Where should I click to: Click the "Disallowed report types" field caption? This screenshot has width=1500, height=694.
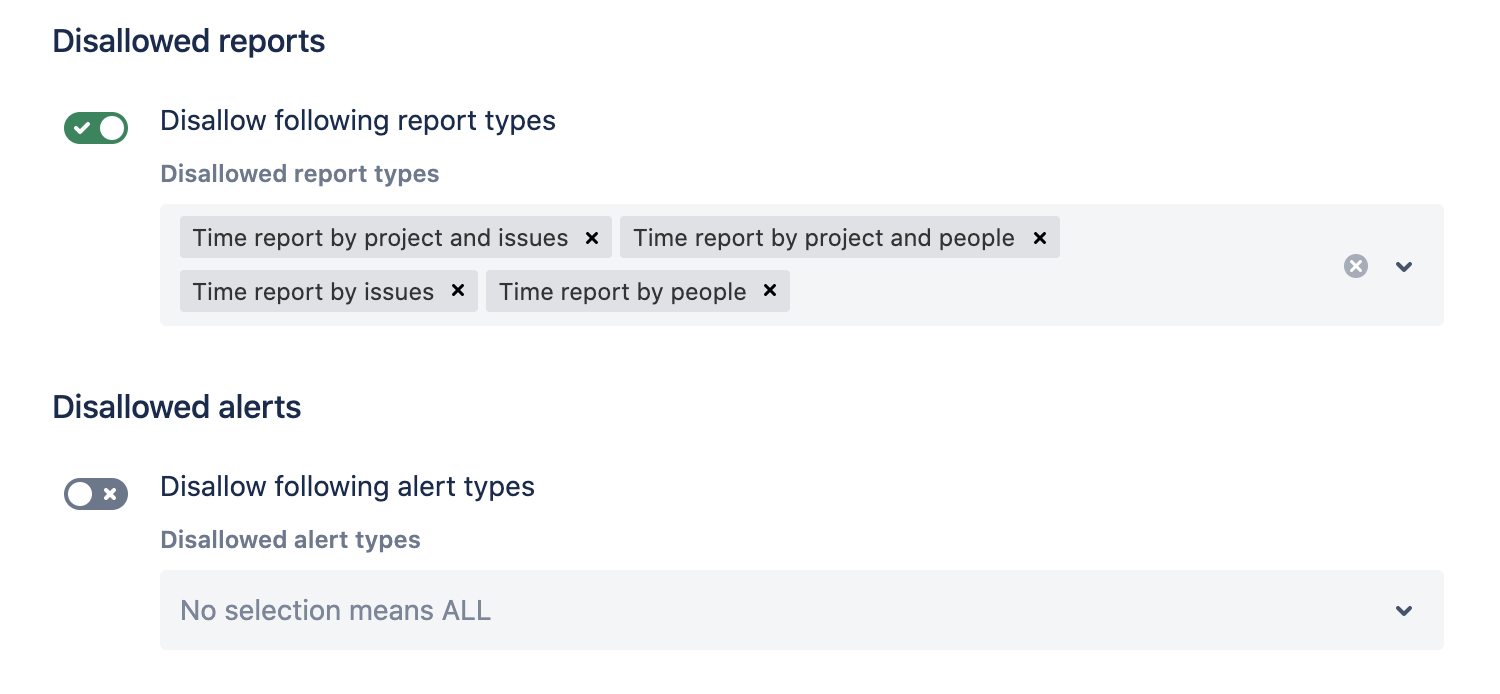pyautogui.click(x=299, y=174)
